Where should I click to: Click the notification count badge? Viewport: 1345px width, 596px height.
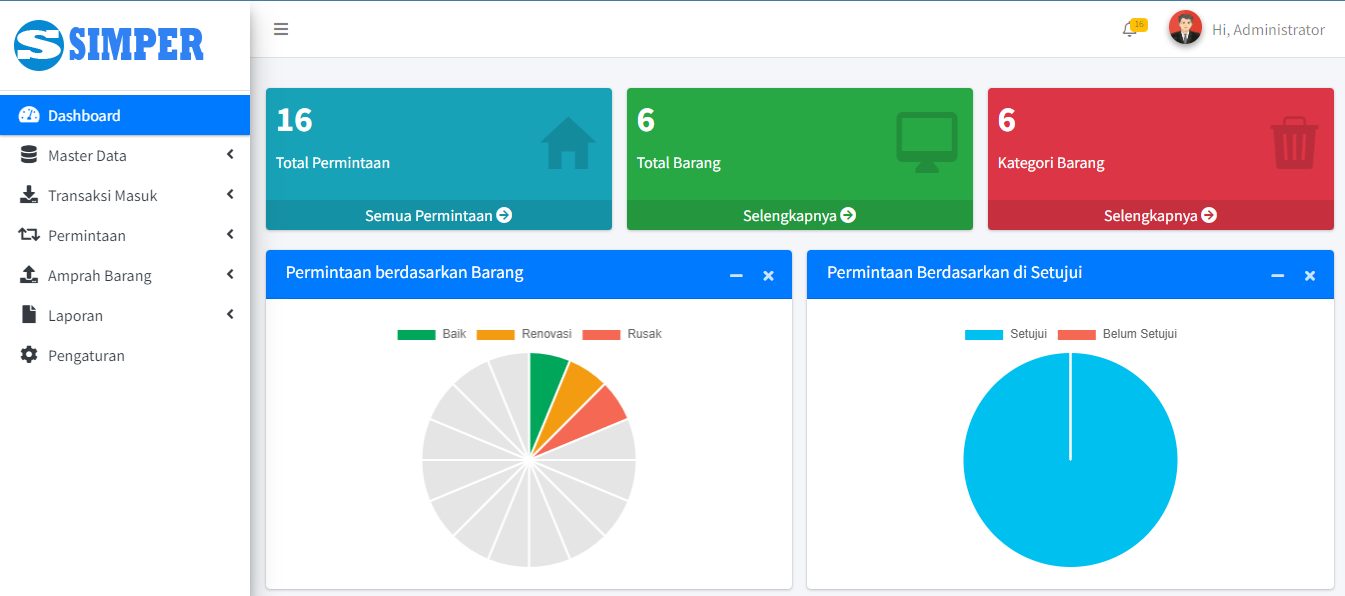click(x=1139, y=24)
